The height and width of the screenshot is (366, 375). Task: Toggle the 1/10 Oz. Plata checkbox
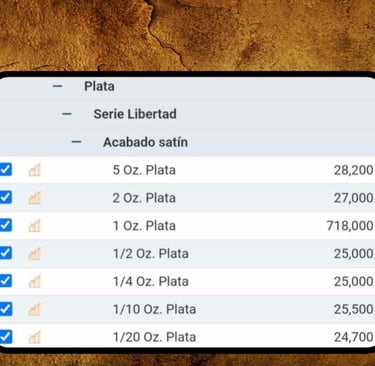point(5,309)
